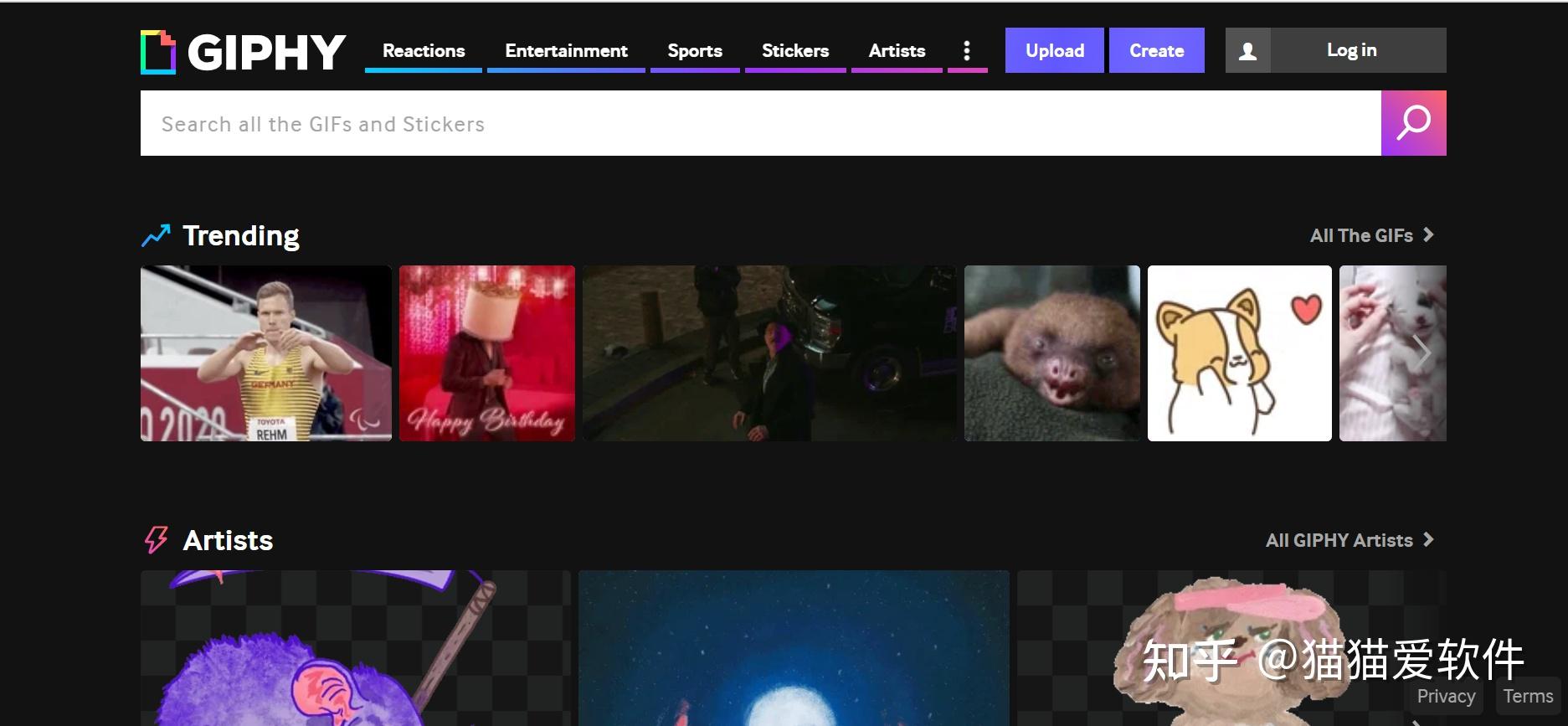Click the GIPHY logo icon
This screenshot has width=1568, height=726.
click(x=158, y=52)
